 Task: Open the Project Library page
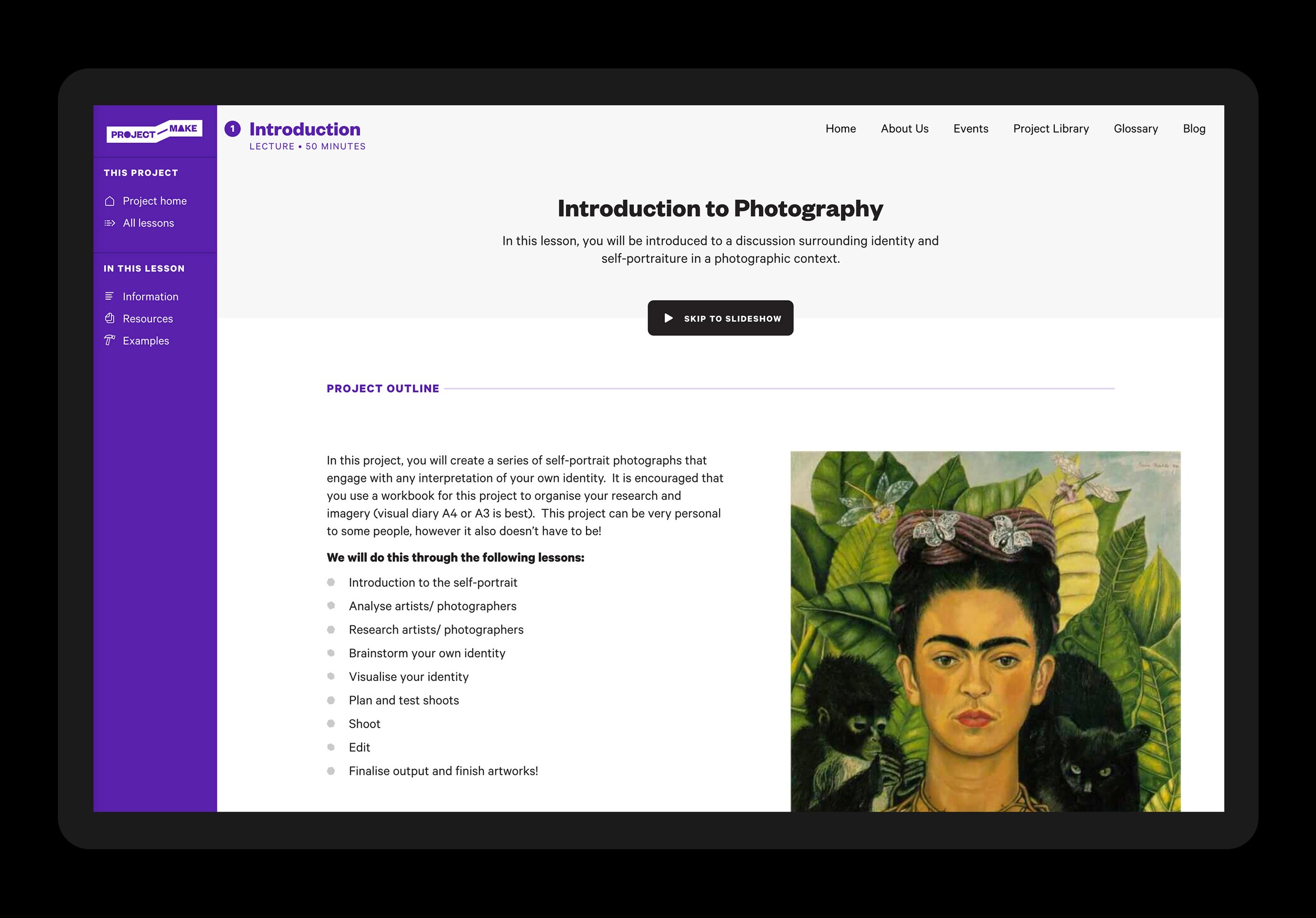[1051, 129]
